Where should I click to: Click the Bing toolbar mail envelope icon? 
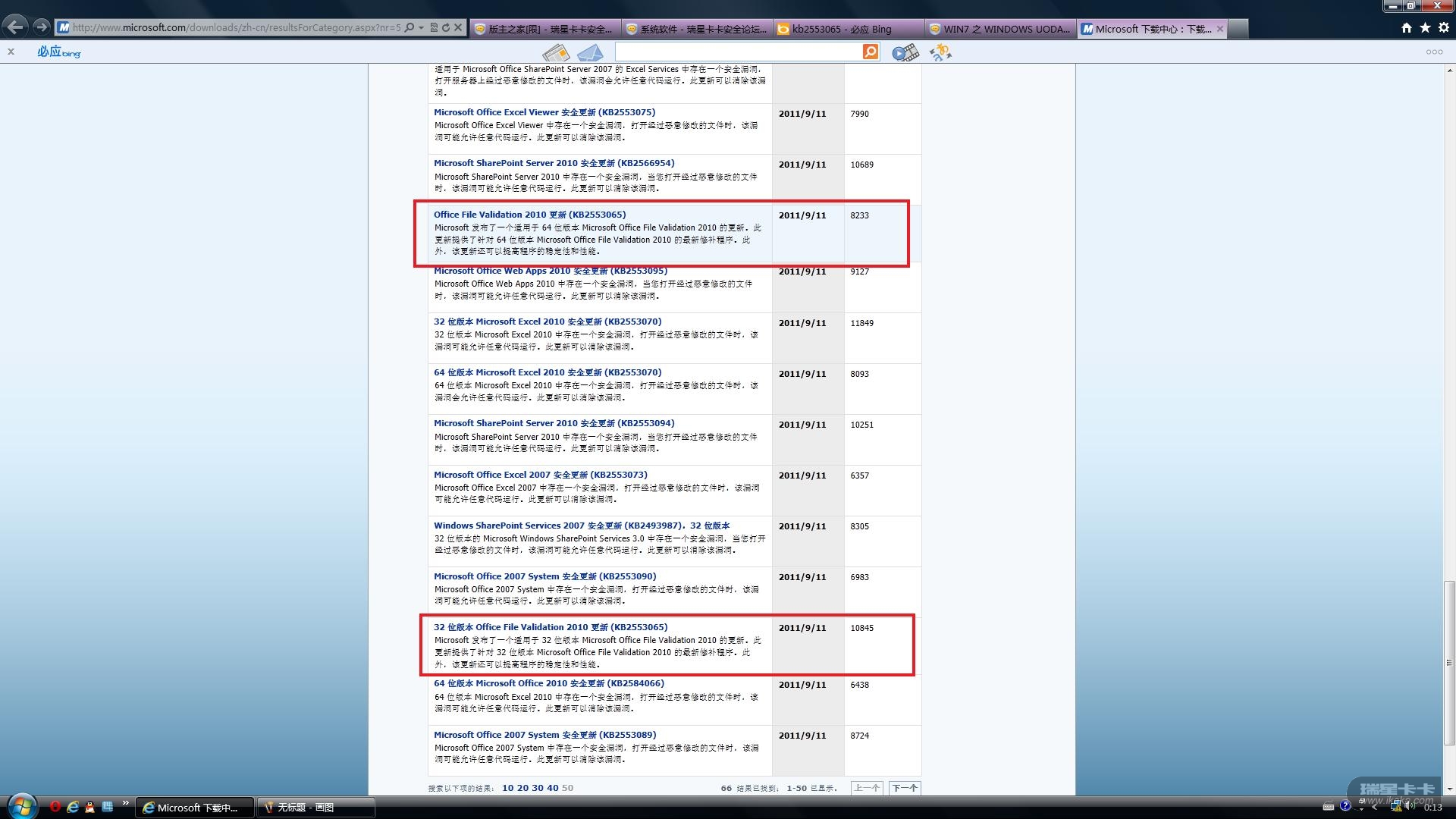pyautogui.click(x=590, y=52)
